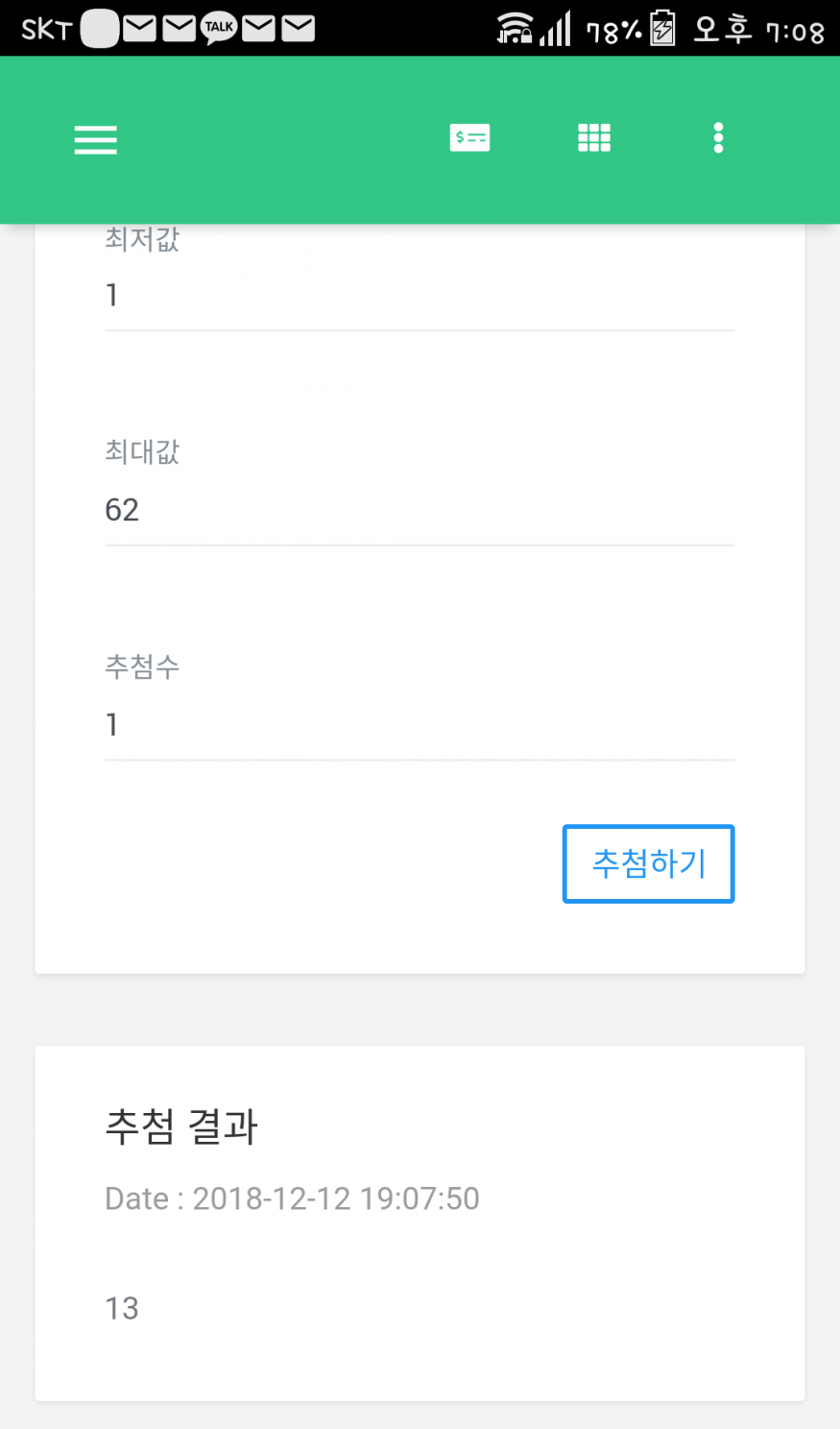Tap the 추첨 결과 heading
Screen dimensions: 840x1429
tap(181, 1126)
